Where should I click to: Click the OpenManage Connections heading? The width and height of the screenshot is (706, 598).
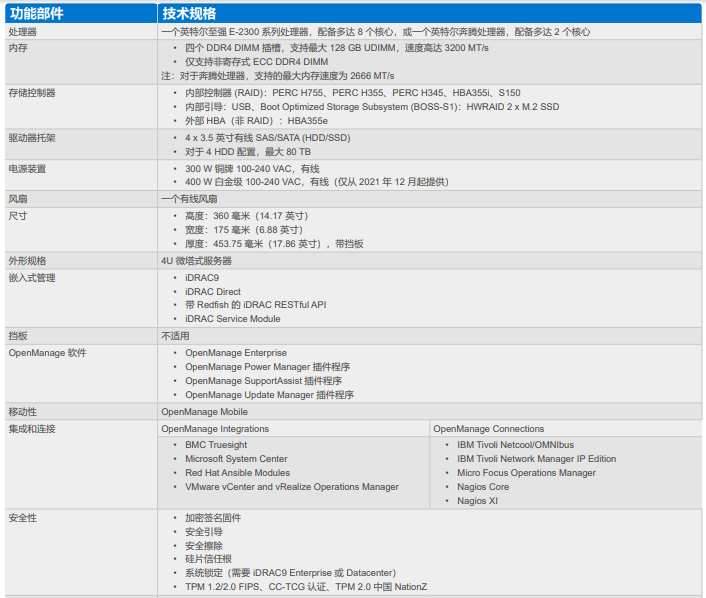coord(489,429)
